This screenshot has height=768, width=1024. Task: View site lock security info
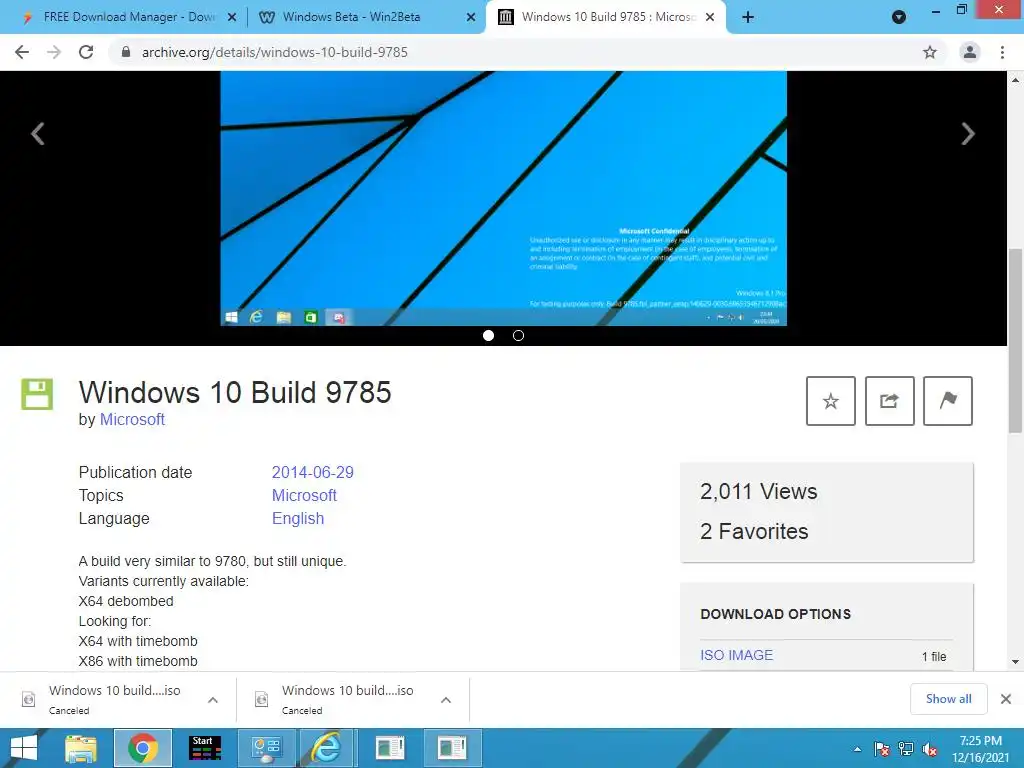[x=126, y=52]
